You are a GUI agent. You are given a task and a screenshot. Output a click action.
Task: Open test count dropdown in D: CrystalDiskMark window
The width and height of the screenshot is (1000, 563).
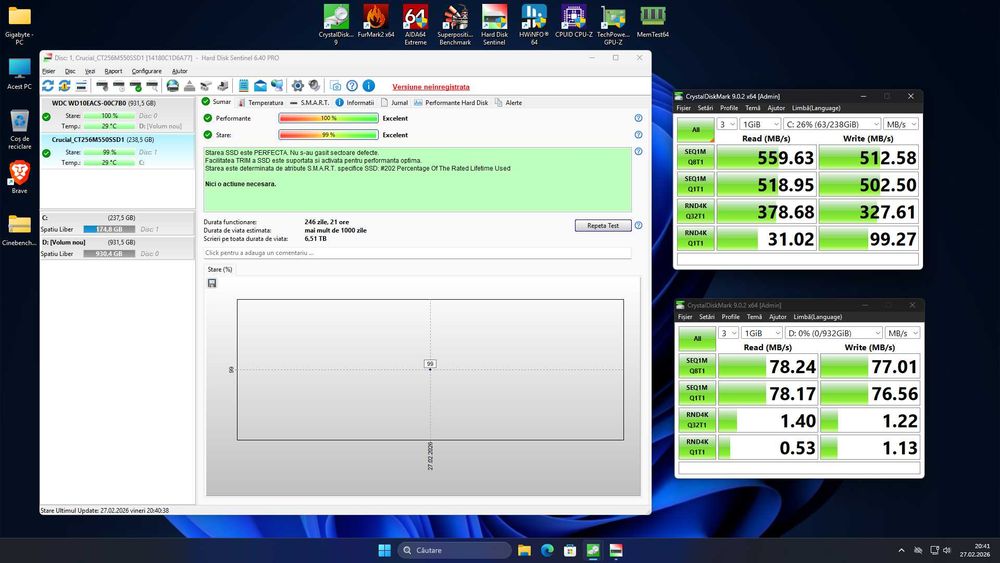[x=728, y=333]
